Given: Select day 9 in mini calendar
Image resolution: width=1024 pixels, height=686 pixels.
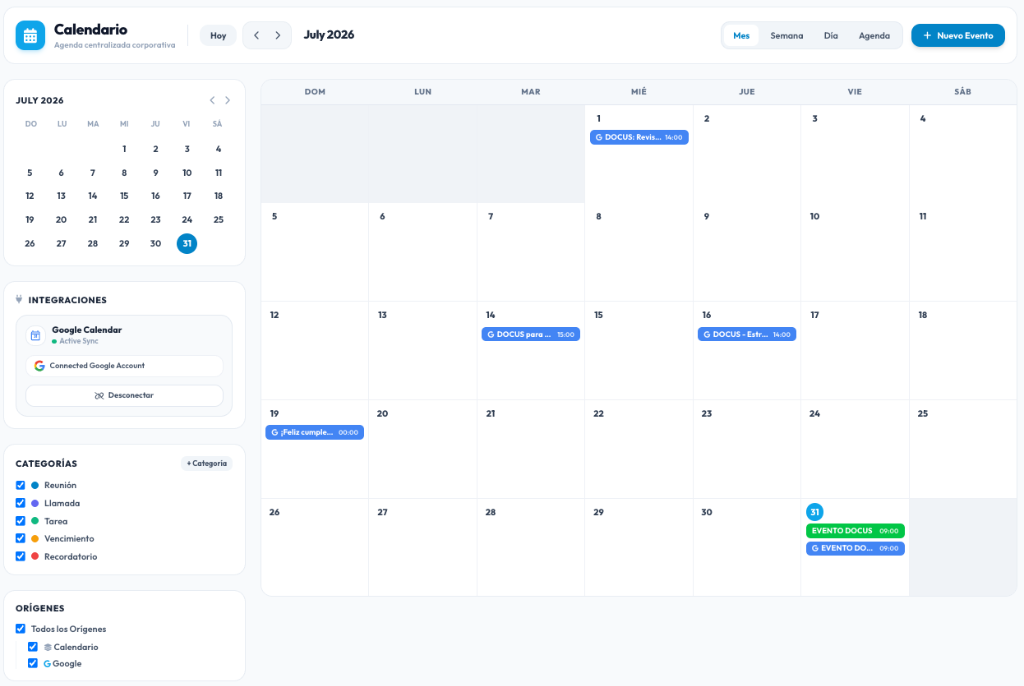Looking at the screenshot, I should coord(155,172).
